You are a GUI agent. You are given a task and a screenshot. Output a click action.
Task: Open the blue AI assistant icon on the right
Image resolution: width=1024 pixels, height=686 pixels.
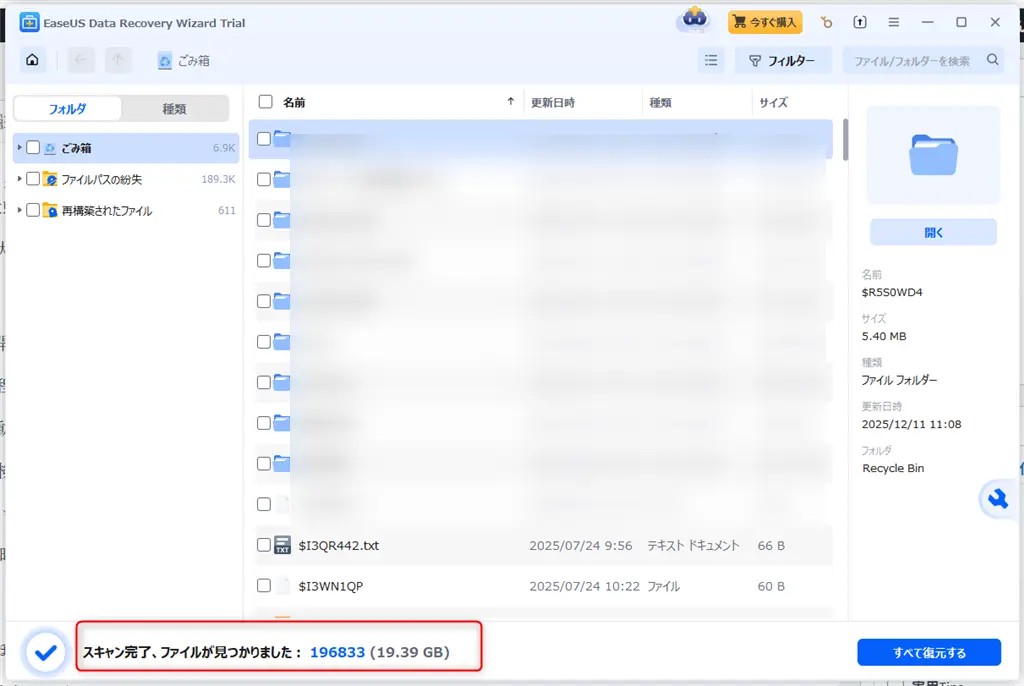point(997,499)
